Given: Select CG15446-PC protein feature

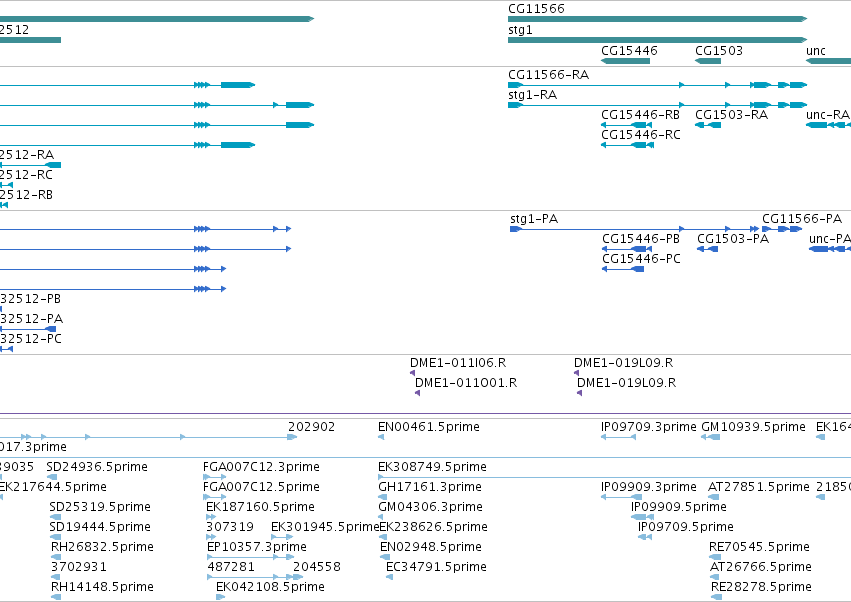Looking at the screenshot, I should 623,269.
